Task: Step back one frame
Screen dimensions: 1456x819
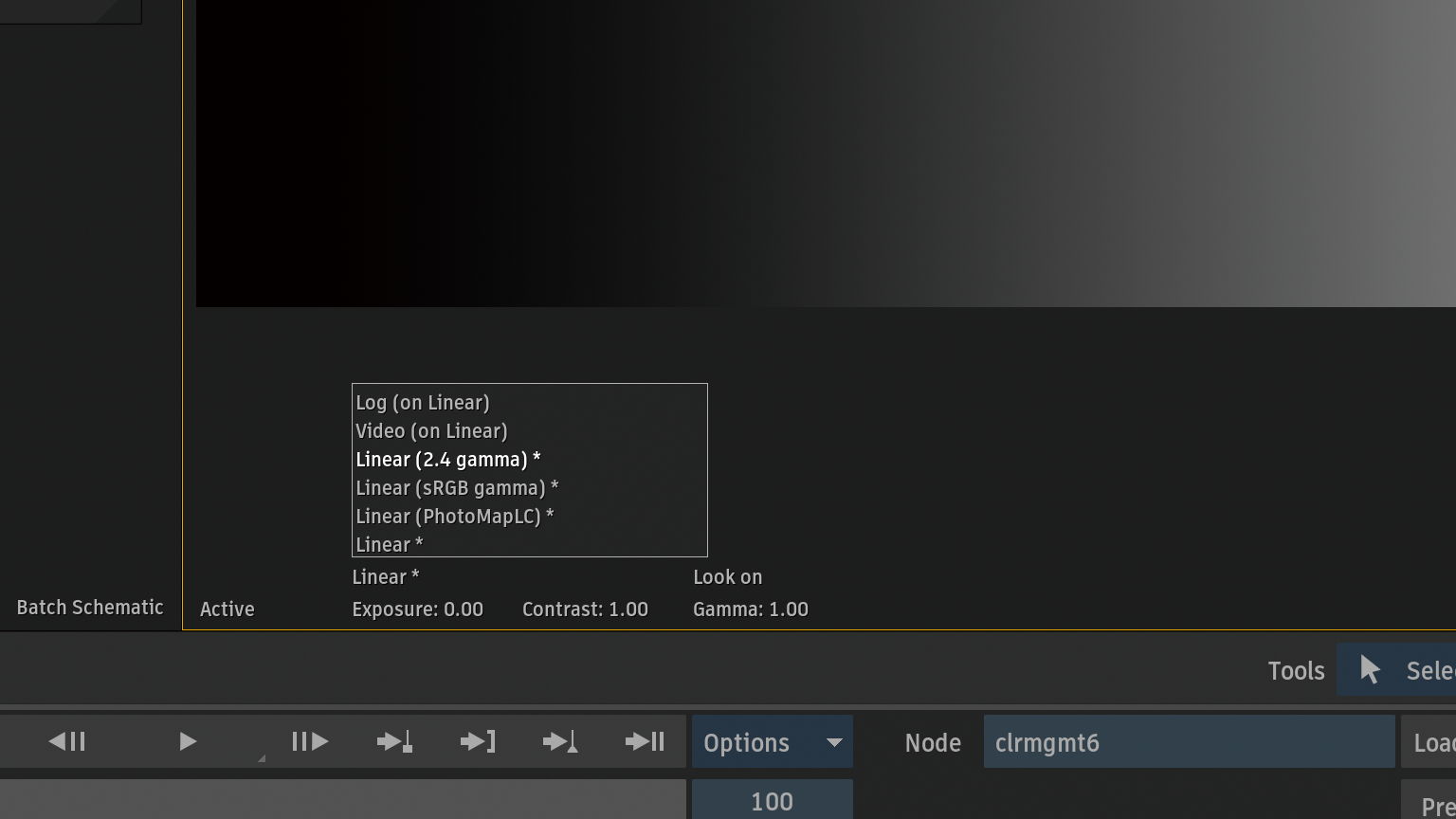Action: coord(67,741)
